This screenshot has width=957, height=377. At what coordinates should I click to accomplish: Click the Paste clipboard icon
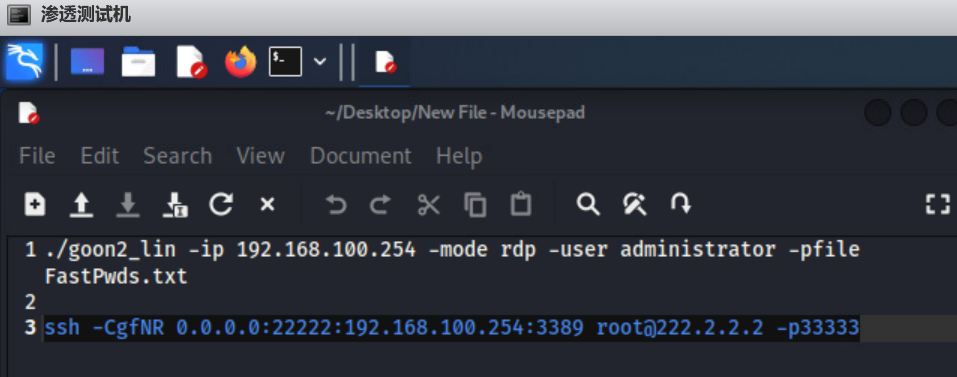[x=521, y=204]
